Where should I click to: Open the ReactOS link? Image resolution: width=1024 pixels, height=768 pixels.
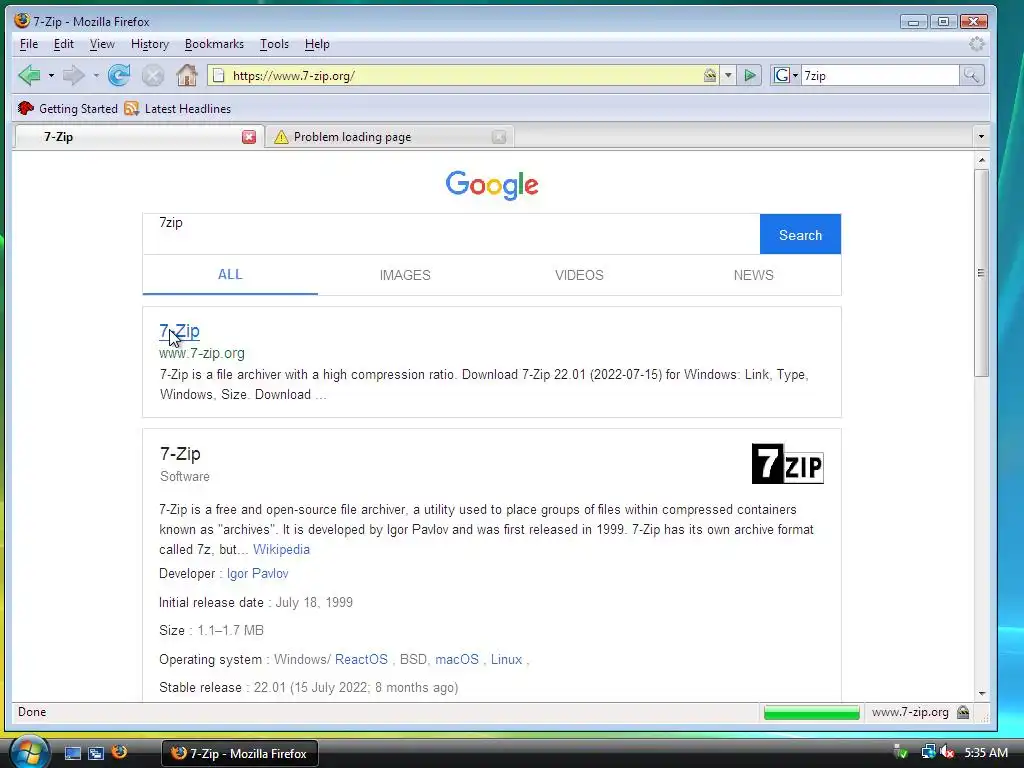(361, 660)
